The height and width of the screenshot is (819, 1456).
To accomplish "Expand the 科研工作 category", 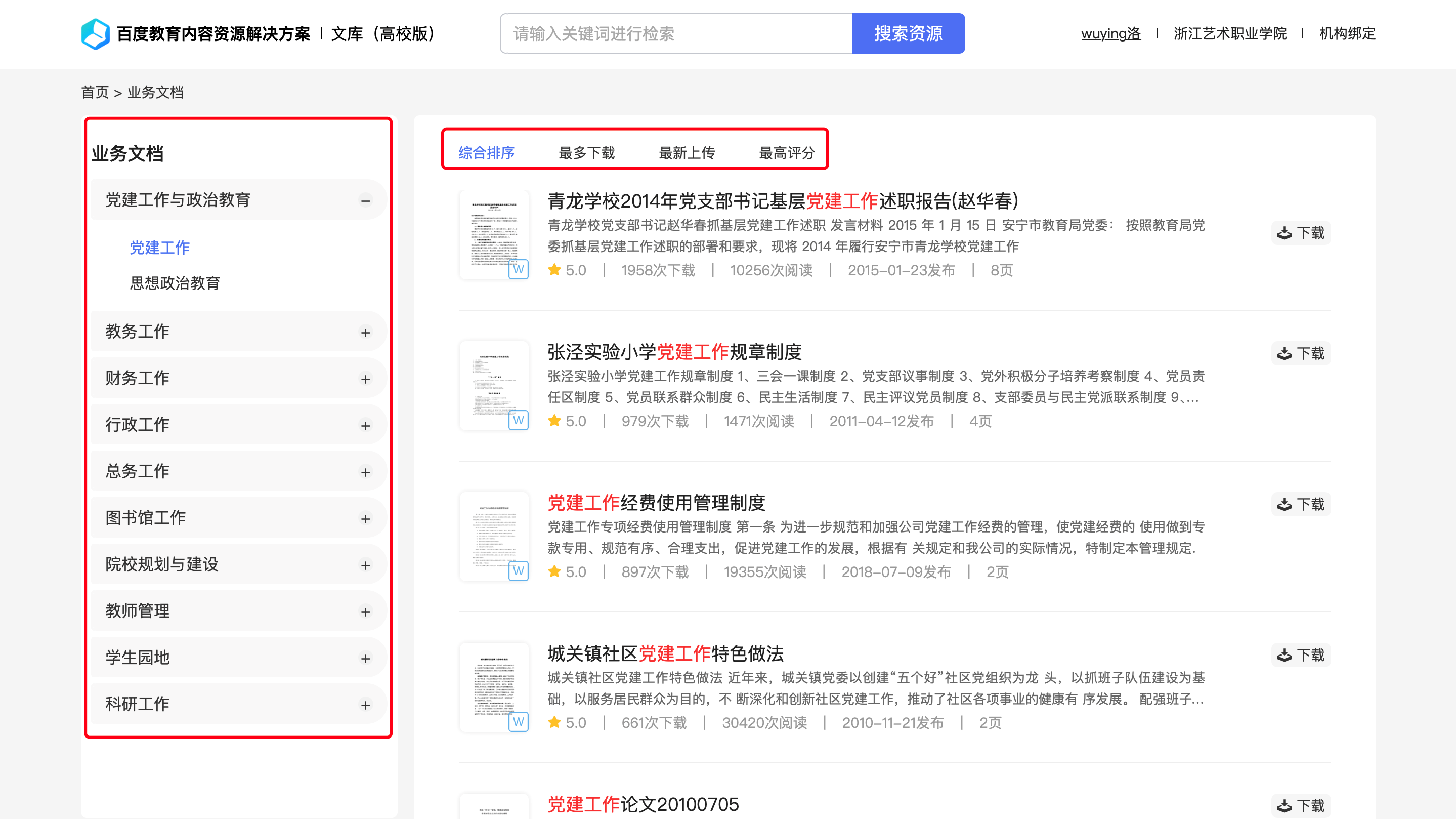I will click(x=366, y=705).
